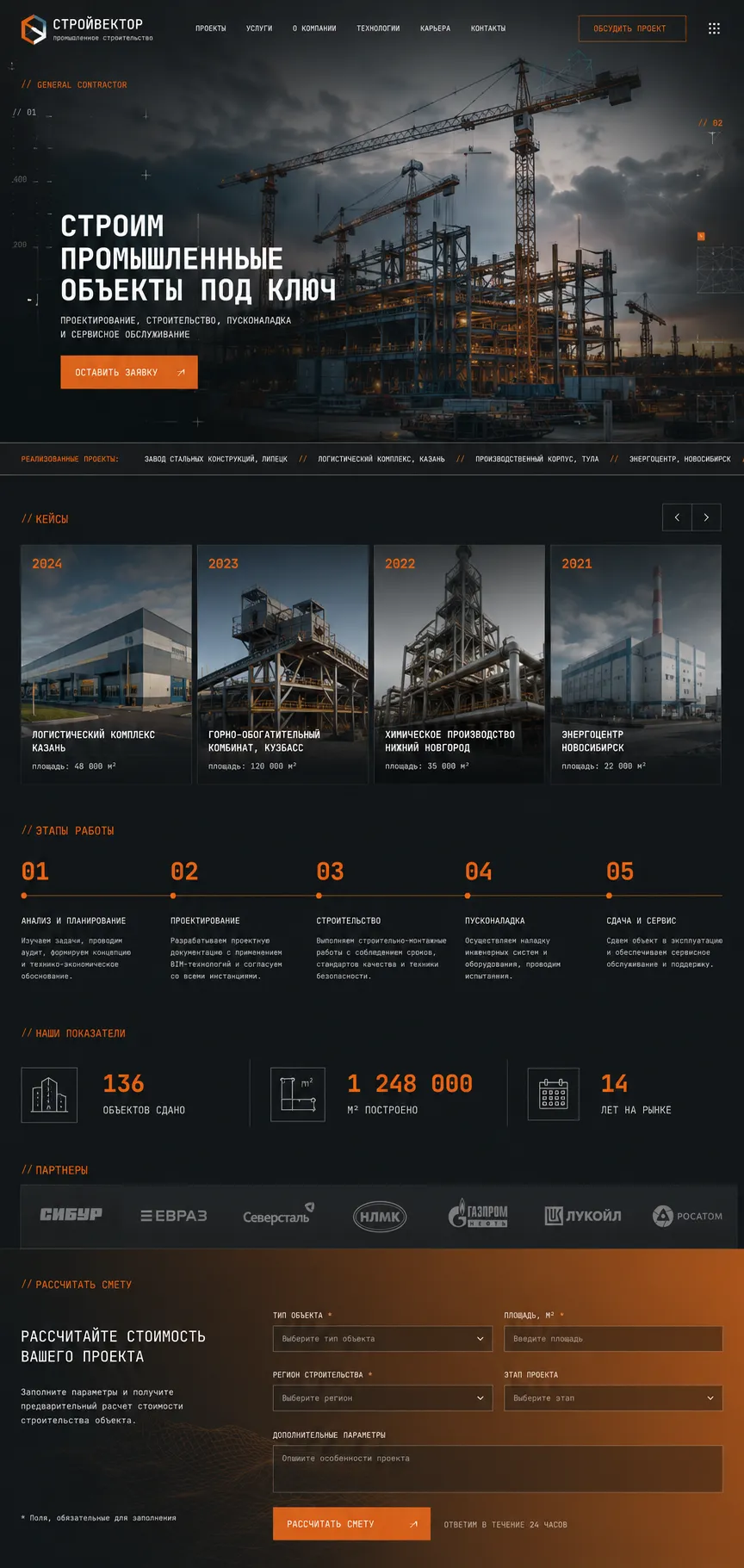
Task: Click the 'General Contractor' label
Action: click(74, 84)
